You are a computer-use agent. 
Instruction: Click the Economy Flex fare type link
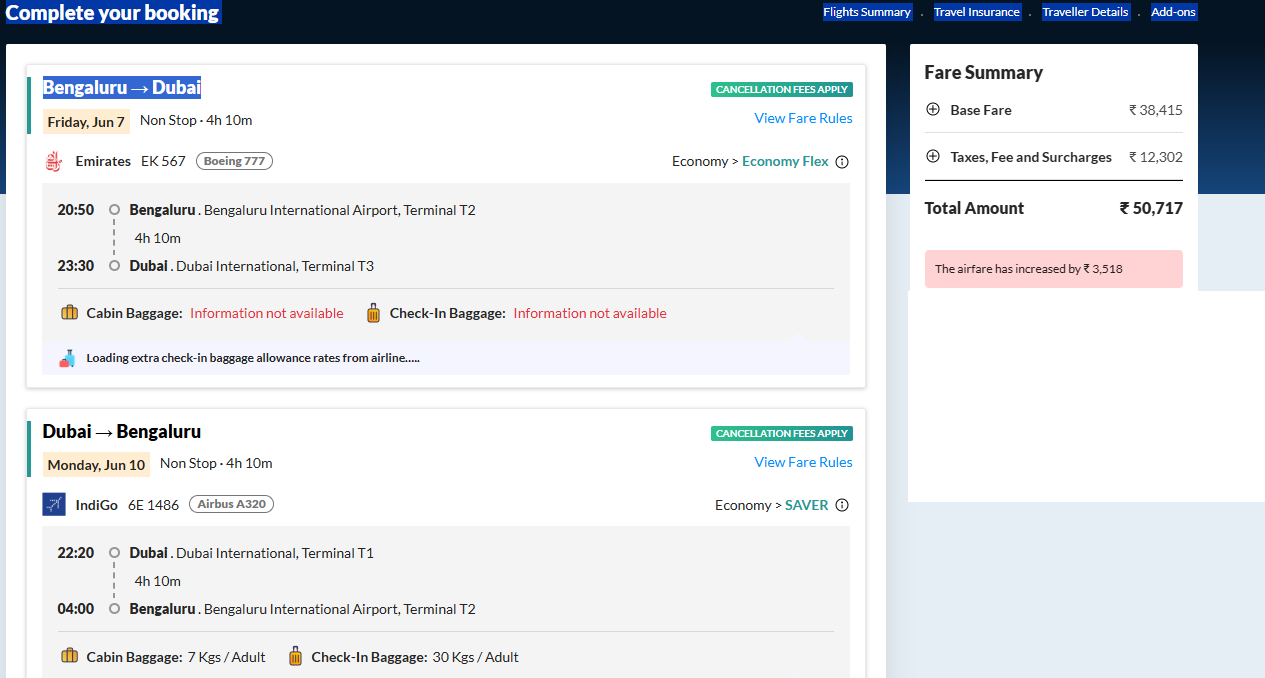click(x=785, y=162)
